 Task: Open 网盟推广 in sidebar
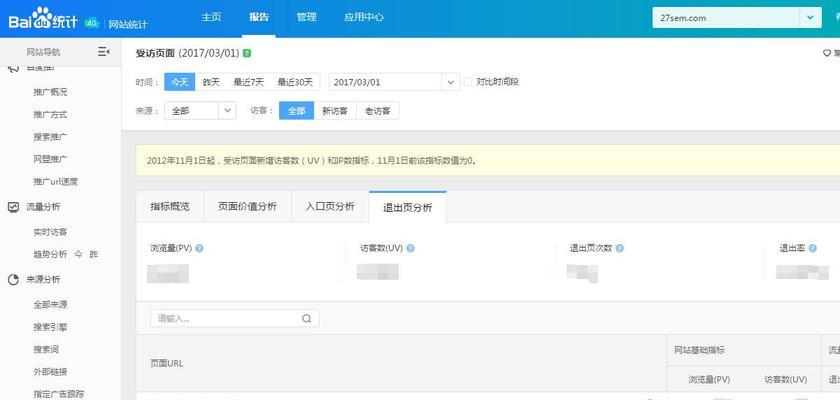[x=50, y=159]
